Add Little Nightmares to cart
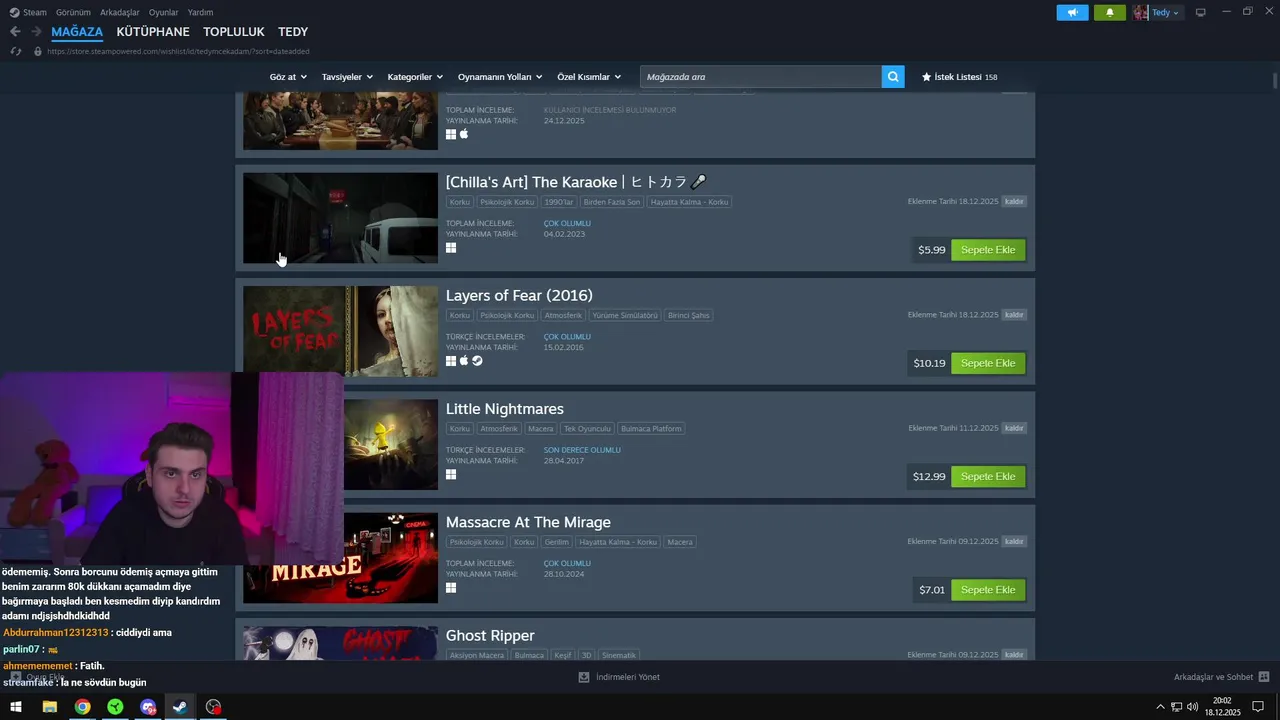Image resolution: width=1280 pixels, height=720 pixels. [x=988, y=476]
